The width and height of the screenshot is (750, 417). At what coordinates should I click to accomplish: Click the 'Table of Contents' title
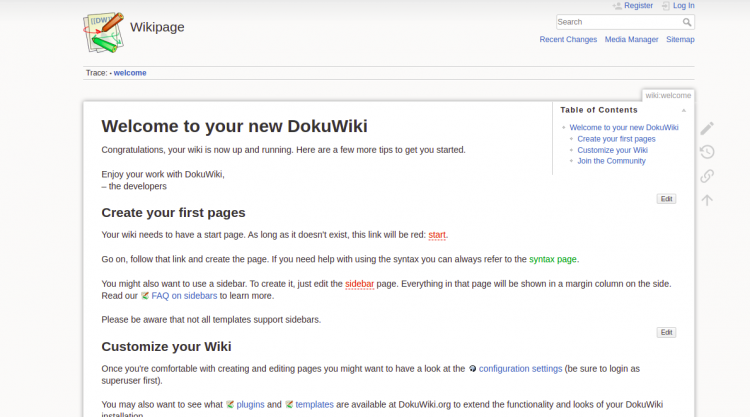(599, 110)
